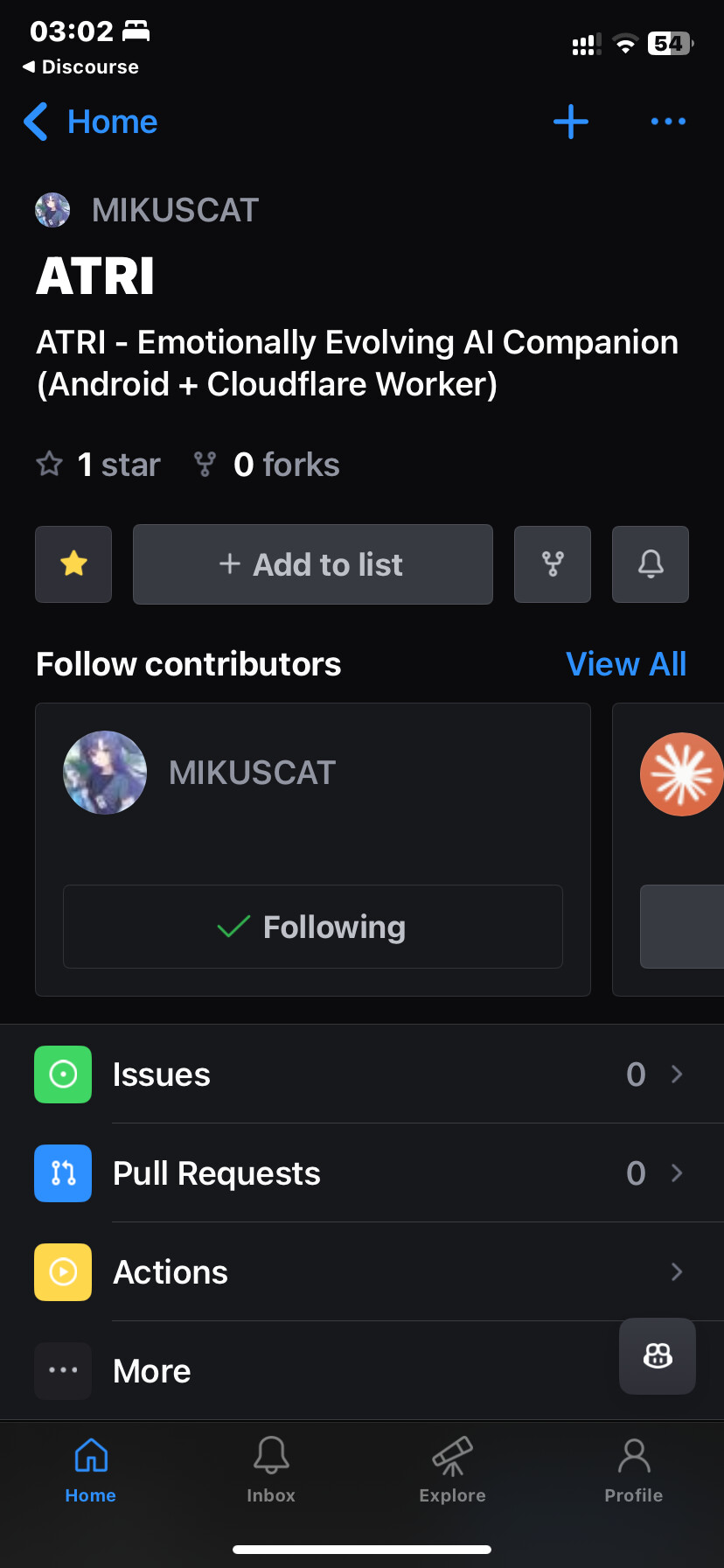Tap the yellow Actions icon
Image resolution: width=724 pixels, height=1568 pixels.
pyautogui.click(x=63, y=1272)
